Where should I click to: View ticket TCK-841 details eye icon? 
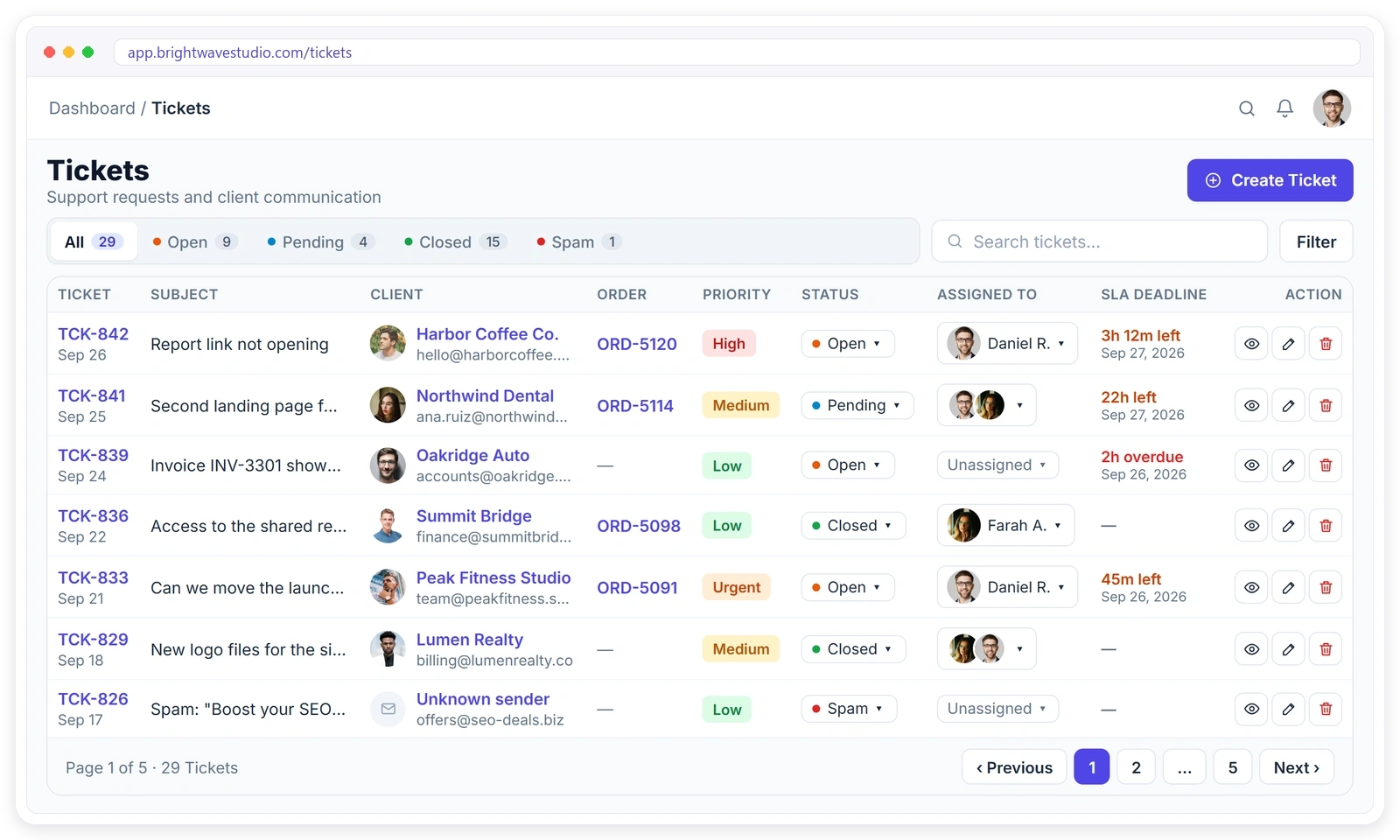pyautogui.click(x=1252, y=406)
